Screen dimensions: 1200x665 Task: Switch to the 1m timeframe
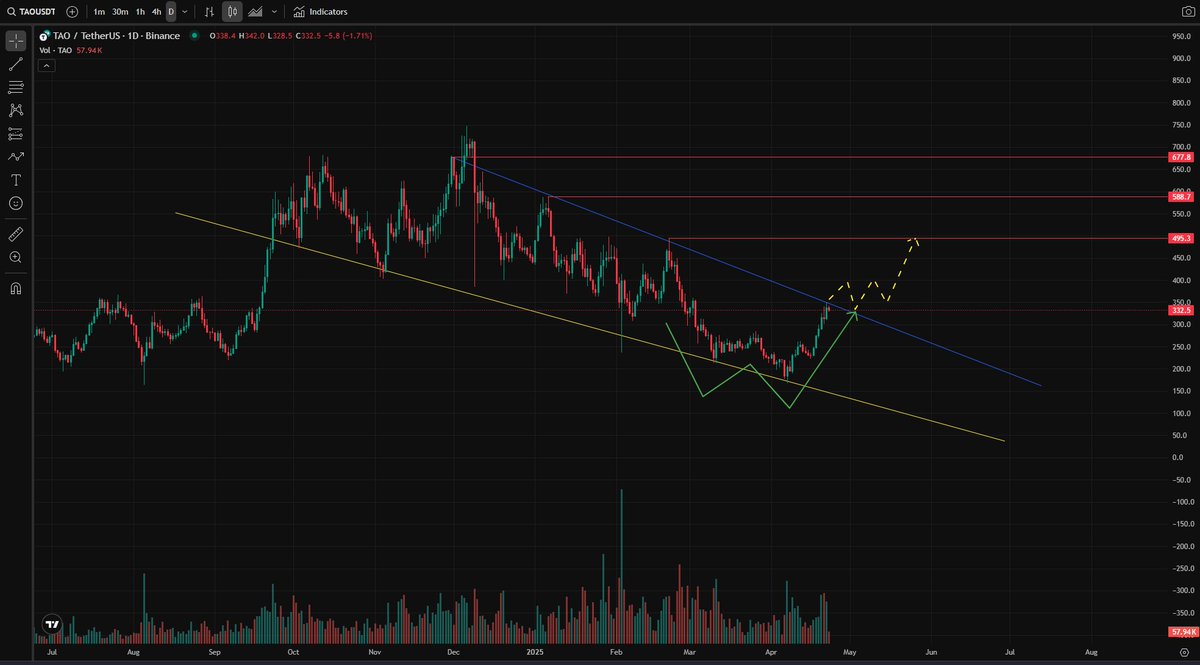(99, 12)
